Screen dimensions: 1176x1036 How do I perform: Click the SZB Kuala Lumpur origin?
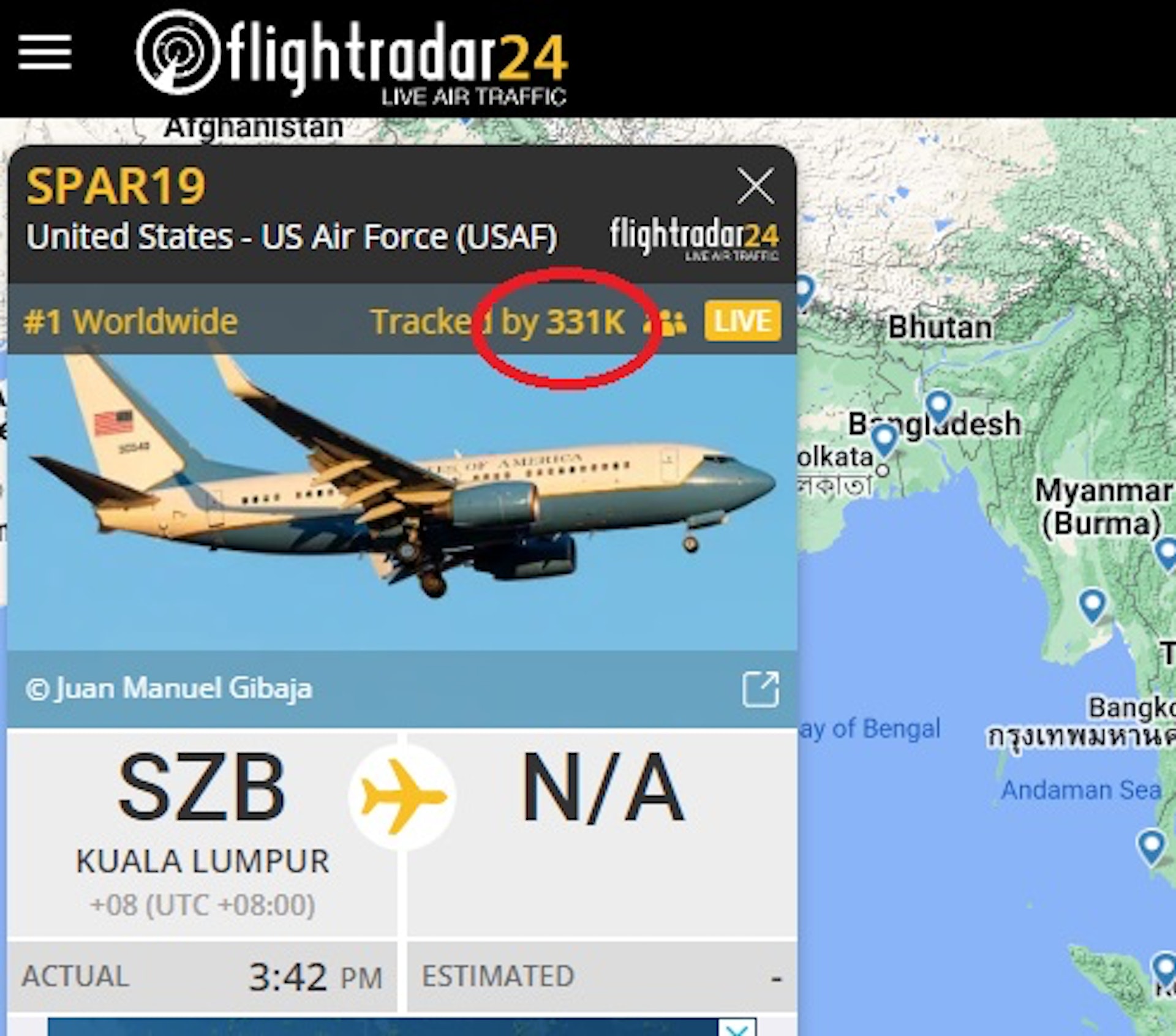(x=202, y=833)
